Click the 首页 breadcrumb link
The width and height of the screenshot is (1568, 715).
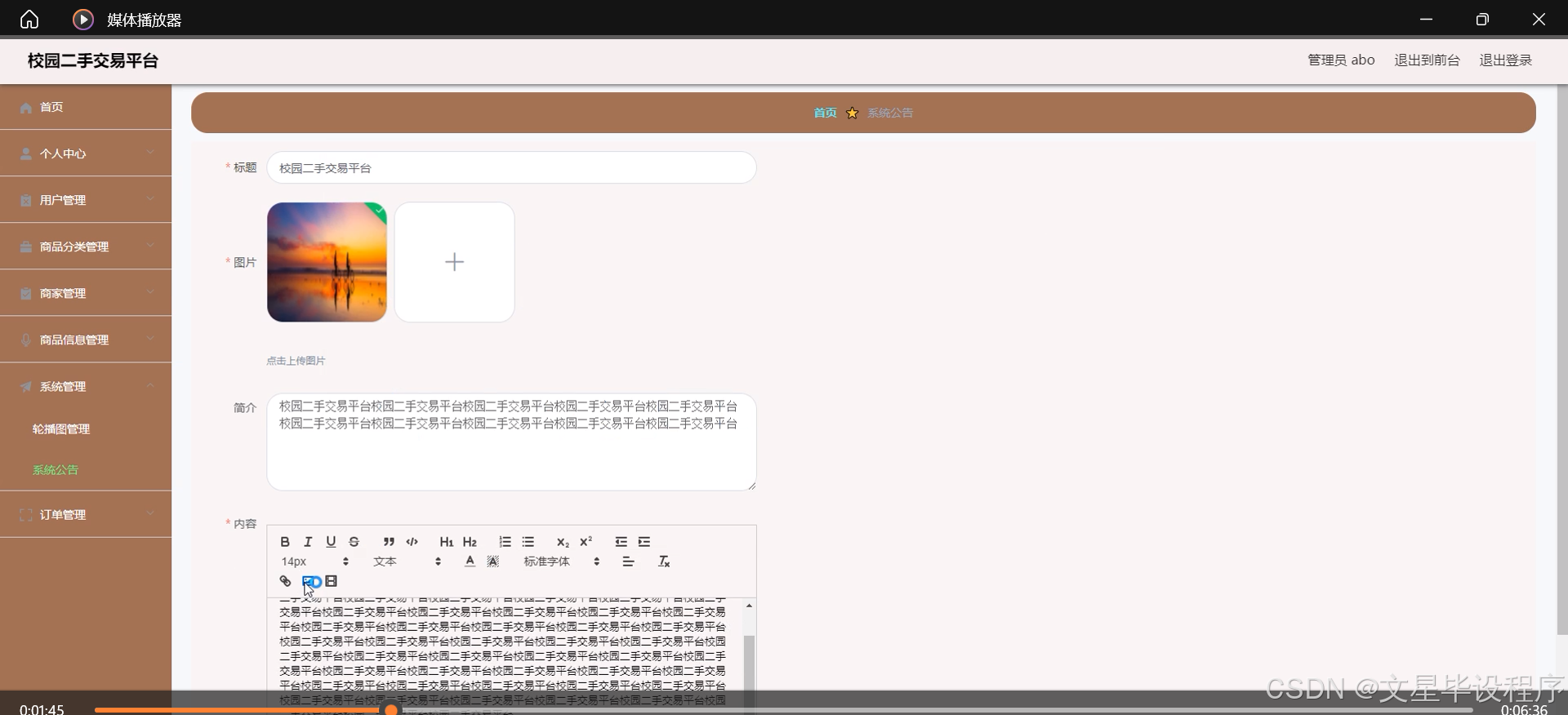coord(825,113)
